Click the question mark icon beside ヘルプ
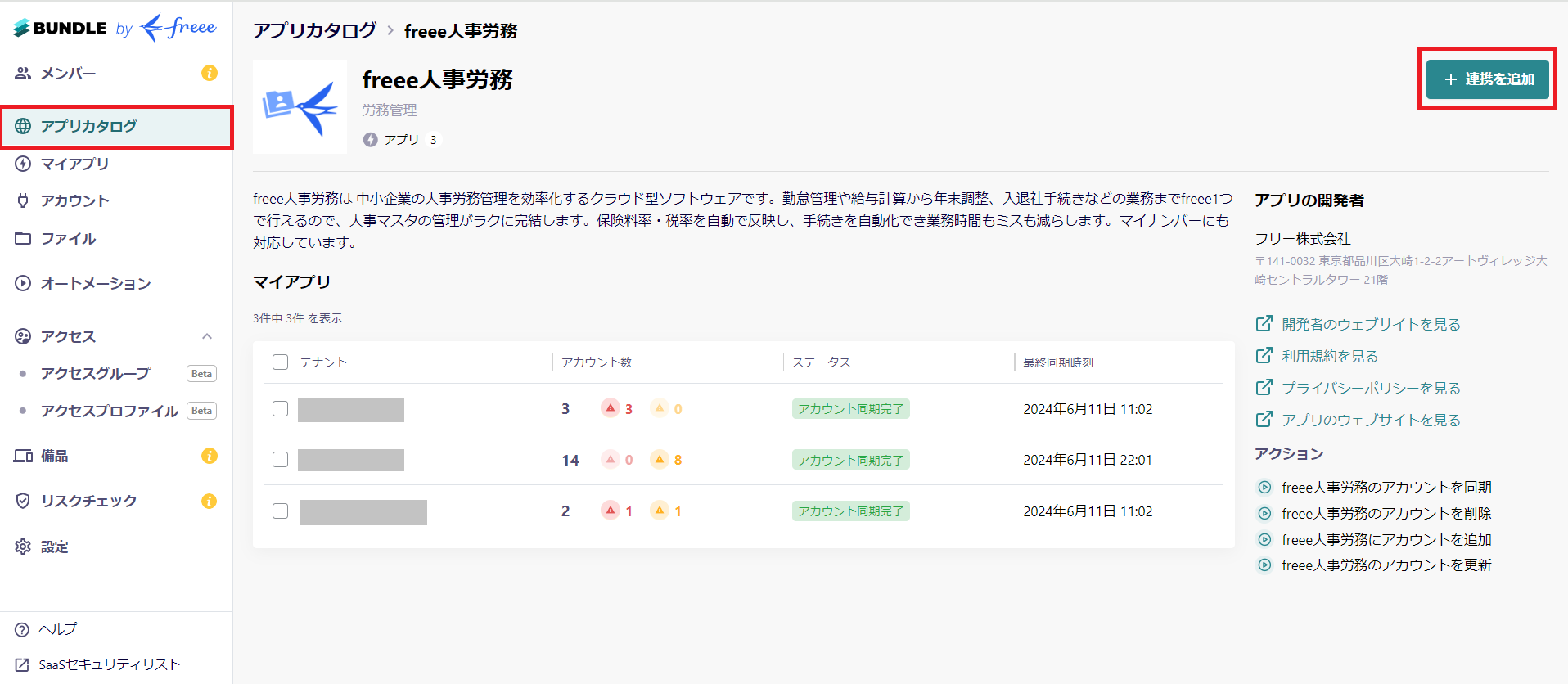 tap(22, 629)
